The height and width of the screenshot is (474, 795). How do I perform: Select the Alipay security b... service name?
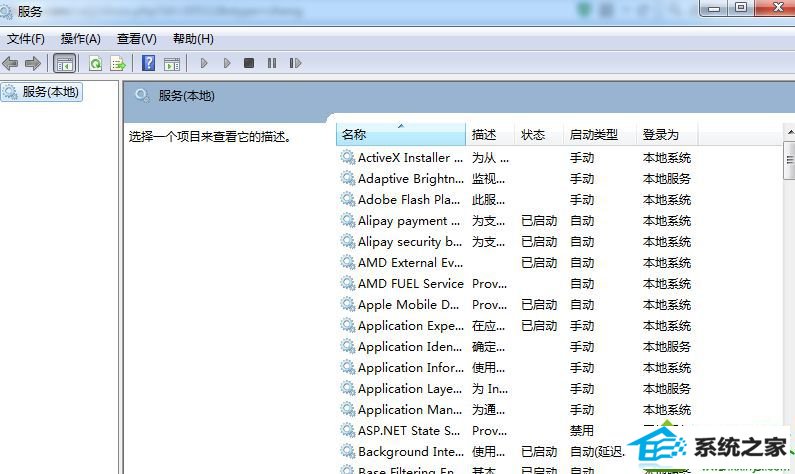point(410,242)
